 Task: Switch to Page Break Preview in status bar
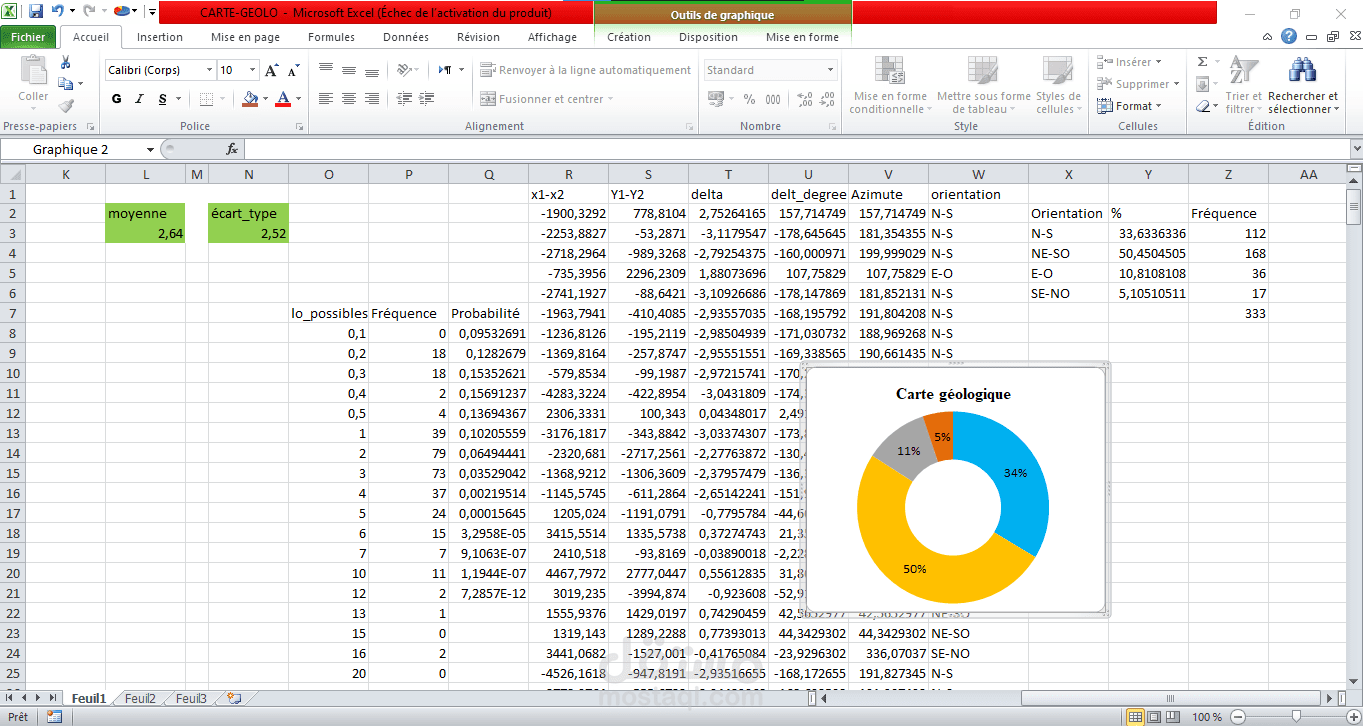(x=1172, y=716)
